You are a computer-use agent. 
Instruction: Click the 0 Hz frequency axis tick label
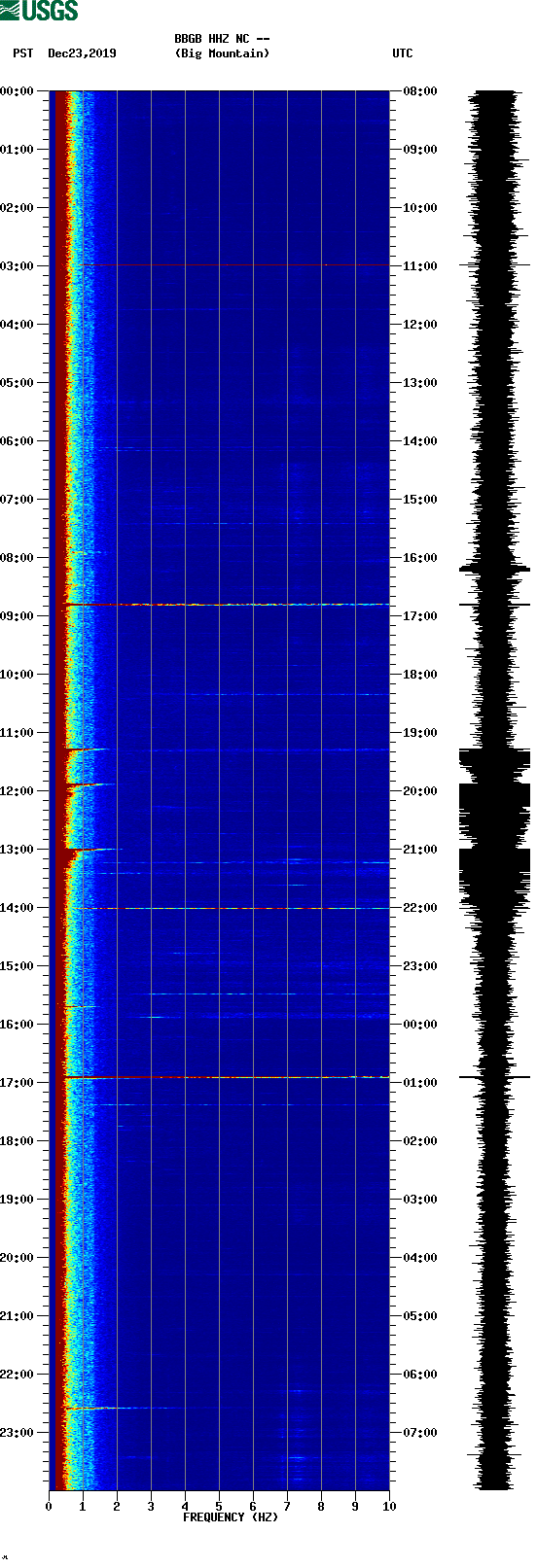[49, 1507]
